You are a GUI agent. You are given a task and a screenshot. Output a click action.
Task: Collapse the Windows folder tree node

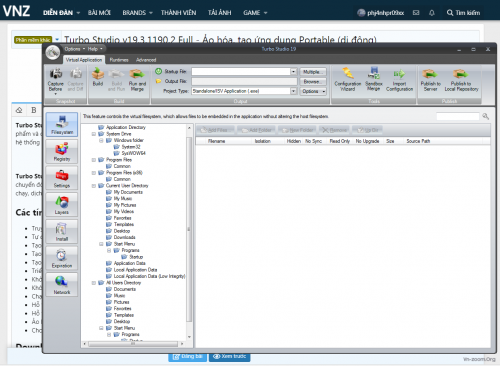point(101,141)
